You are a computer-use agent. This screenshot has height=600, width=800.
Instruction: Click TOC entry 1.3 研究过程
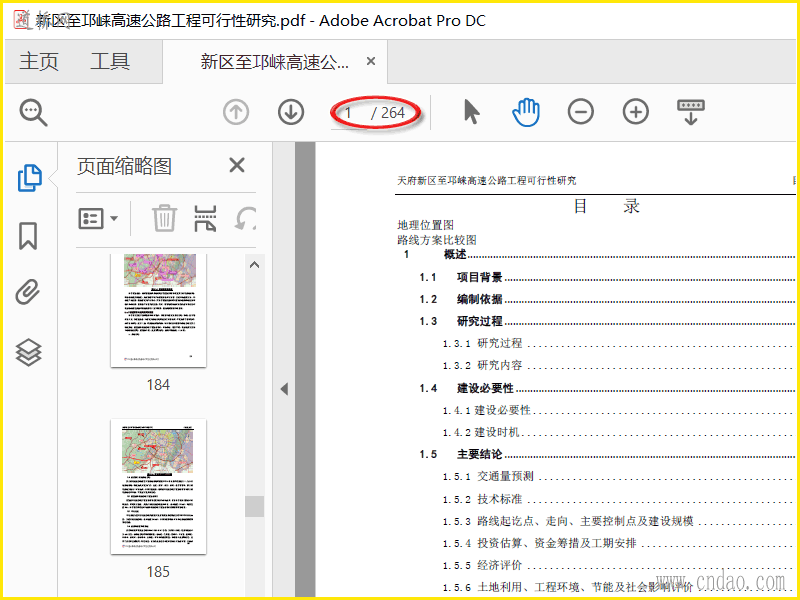tap(607, 321)
